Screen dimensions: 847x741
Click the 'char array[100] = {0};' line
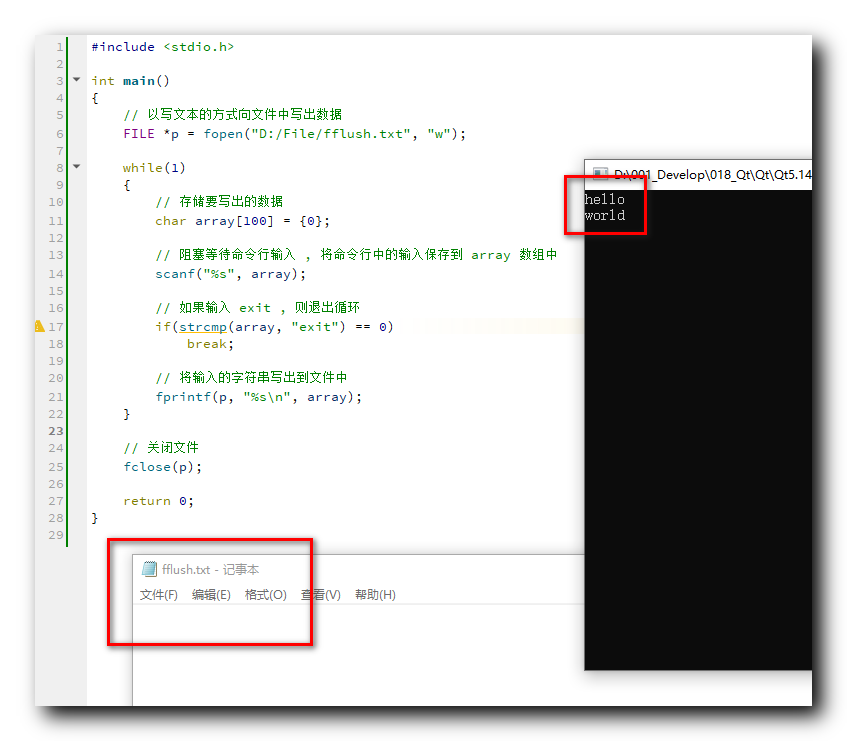point(243,221)
